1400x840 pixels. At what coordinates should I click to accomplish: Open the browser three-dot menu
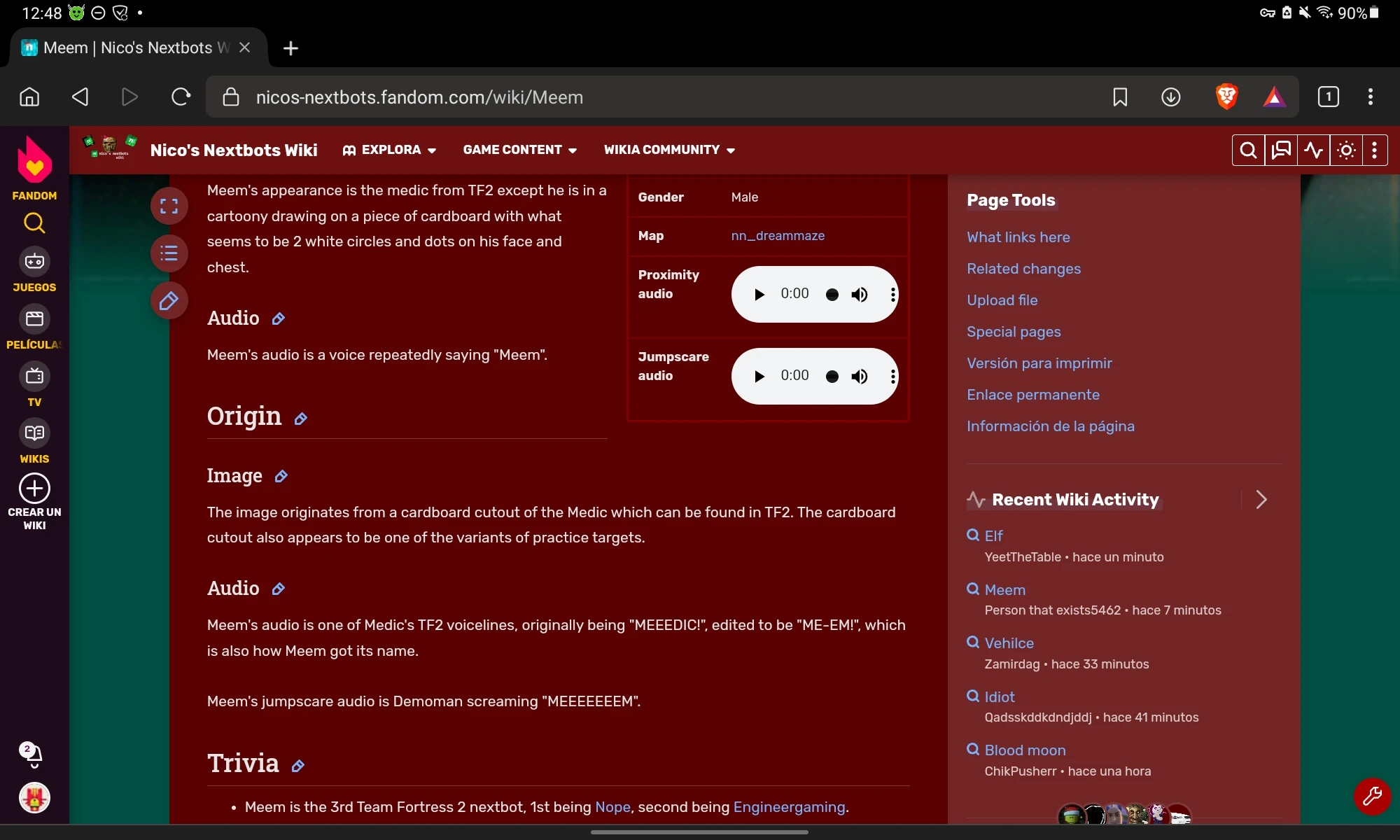pos(1370,97)
